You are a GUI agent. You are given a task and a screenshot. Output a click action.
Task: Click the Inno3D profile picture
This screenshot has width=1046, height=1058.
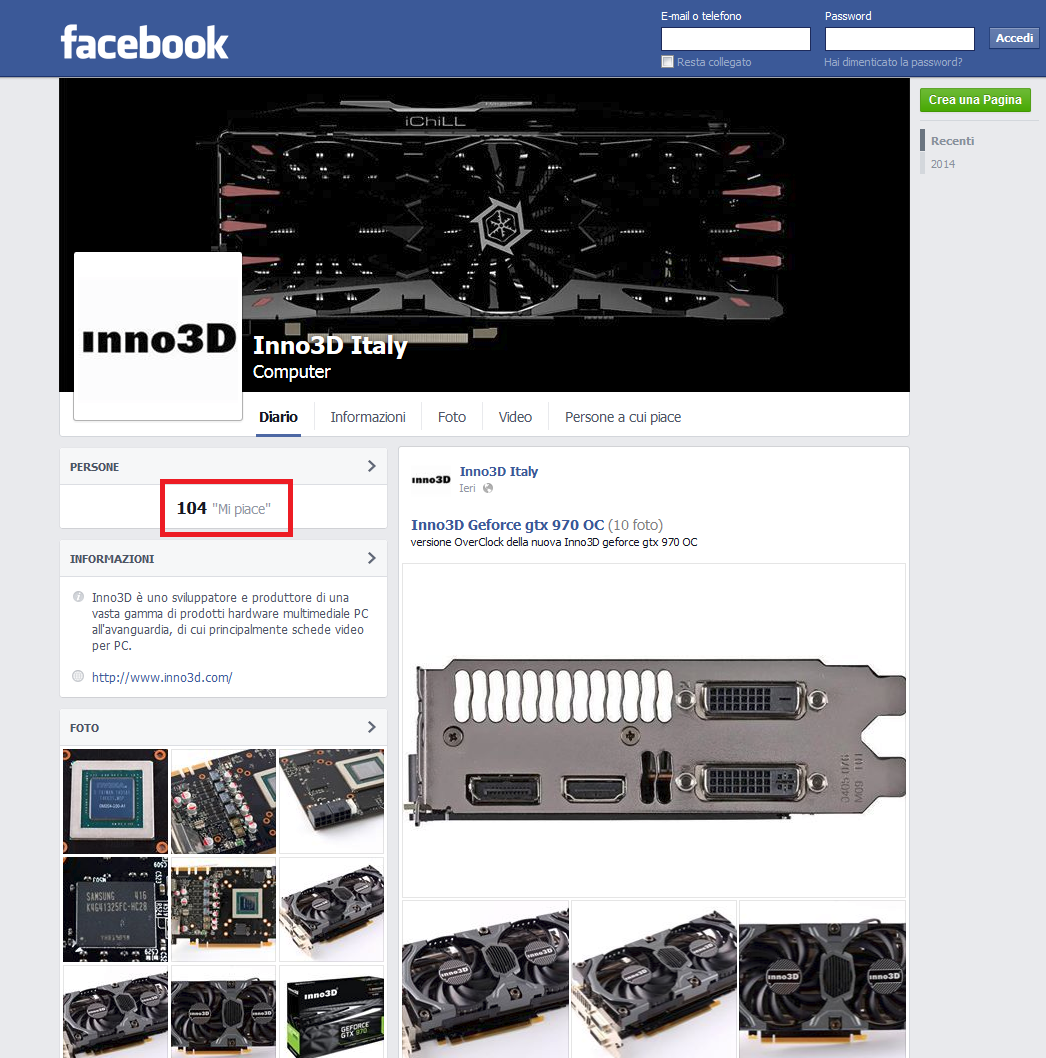click(158, 336)
